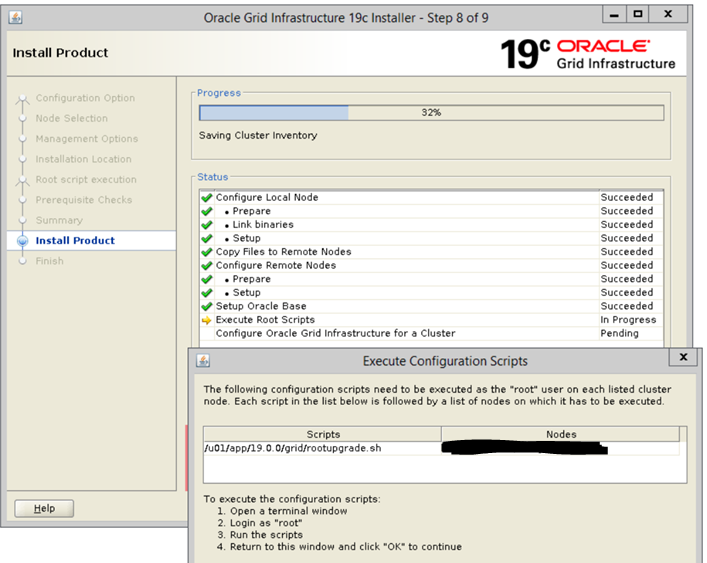
Task: Click the Setup Oracle Base row text
Action: (x=261, y=306)
